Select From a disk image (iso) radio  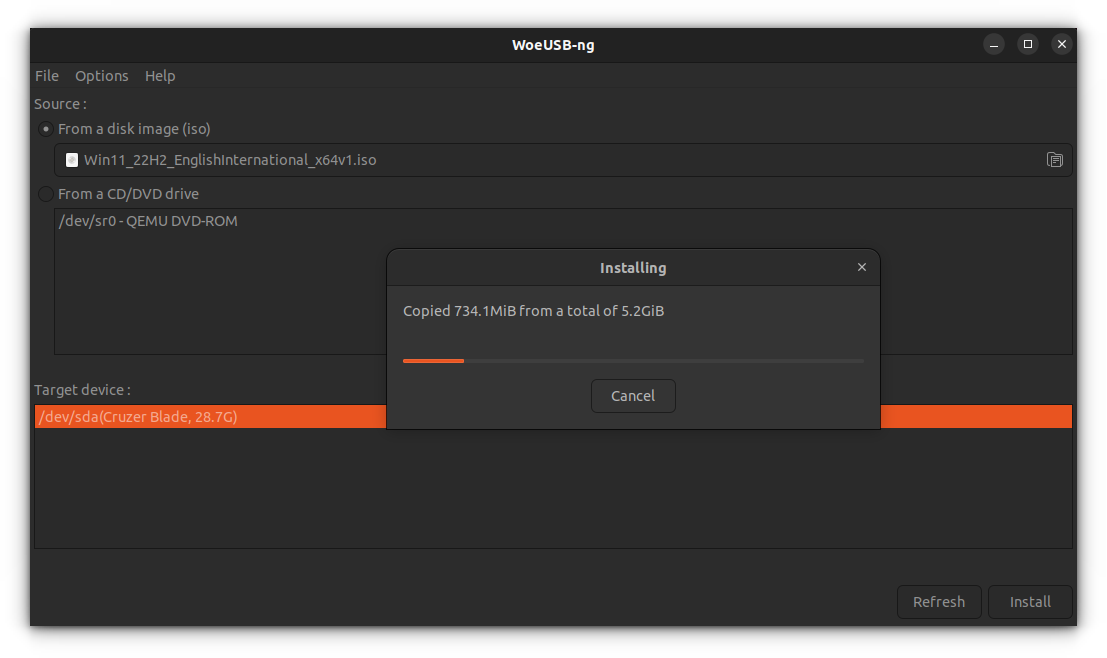click(46, 129)
